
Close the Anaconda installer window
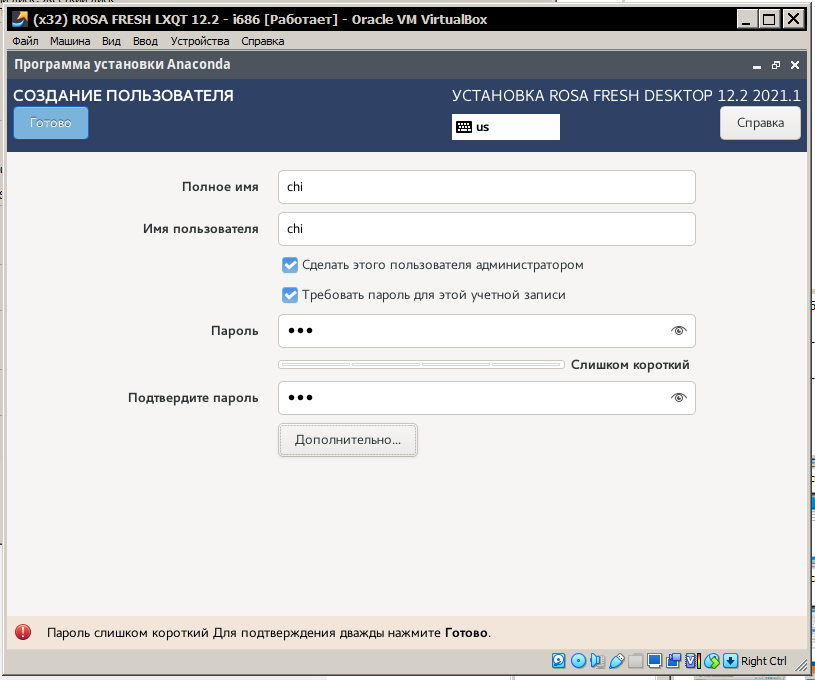click(x=795, y=65)
